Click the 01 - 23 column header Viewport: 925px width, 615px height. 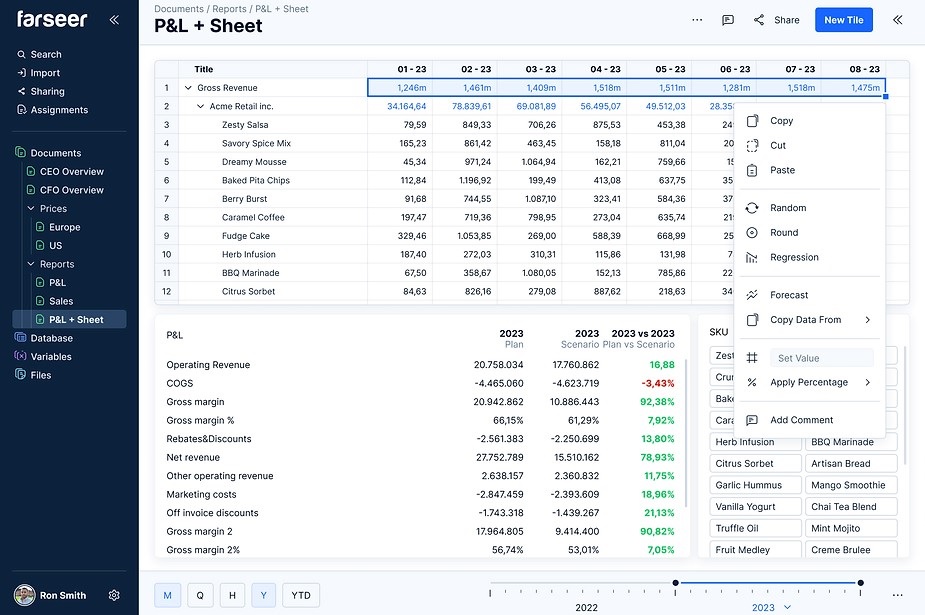(x=400, y=69)
